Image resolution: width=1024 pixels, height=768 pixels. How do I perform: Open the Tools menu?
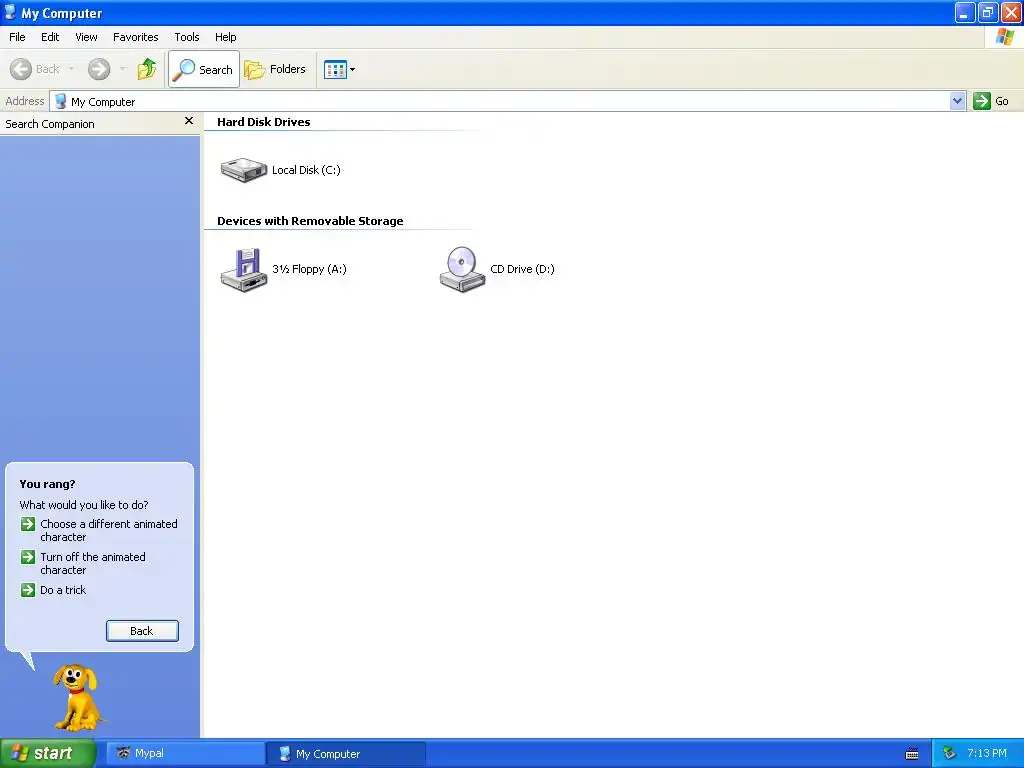pyautogui.click(x=187, y=37)
